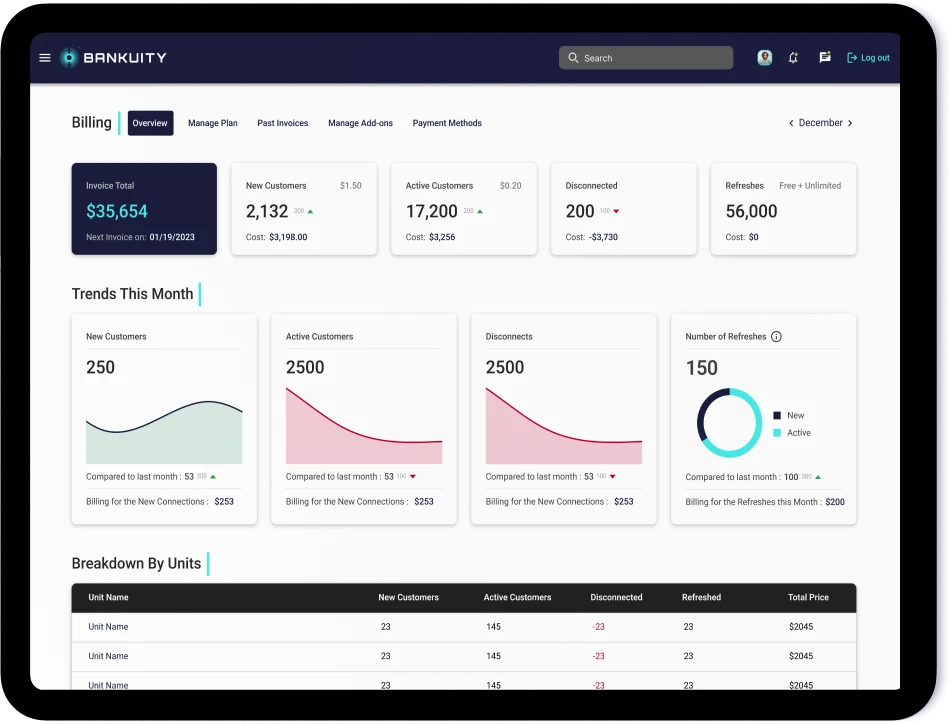Click the search magnifier icon

pos(572,57)
